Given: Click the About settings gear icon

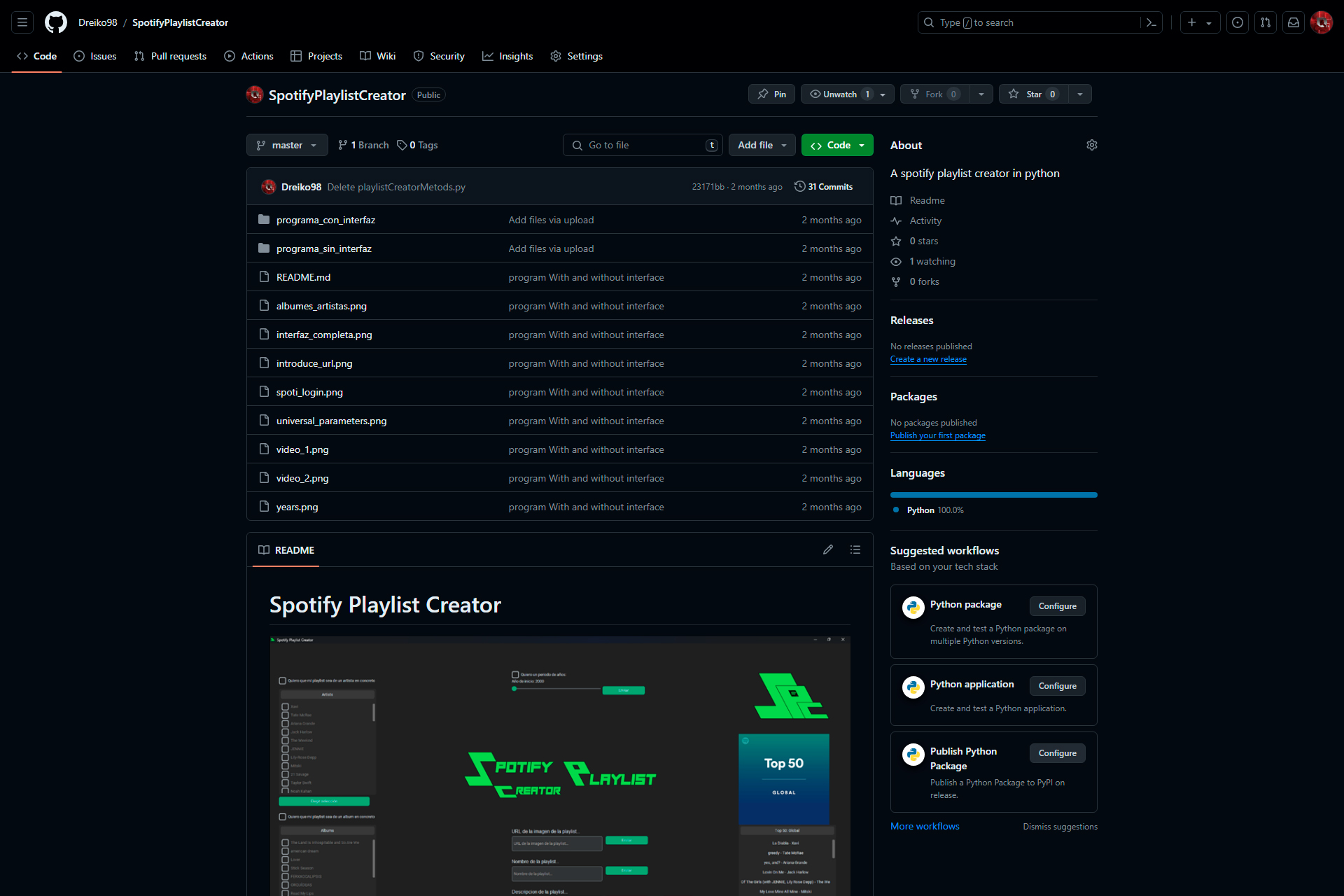Looking at the screenshot, I should pos(1091,145).
